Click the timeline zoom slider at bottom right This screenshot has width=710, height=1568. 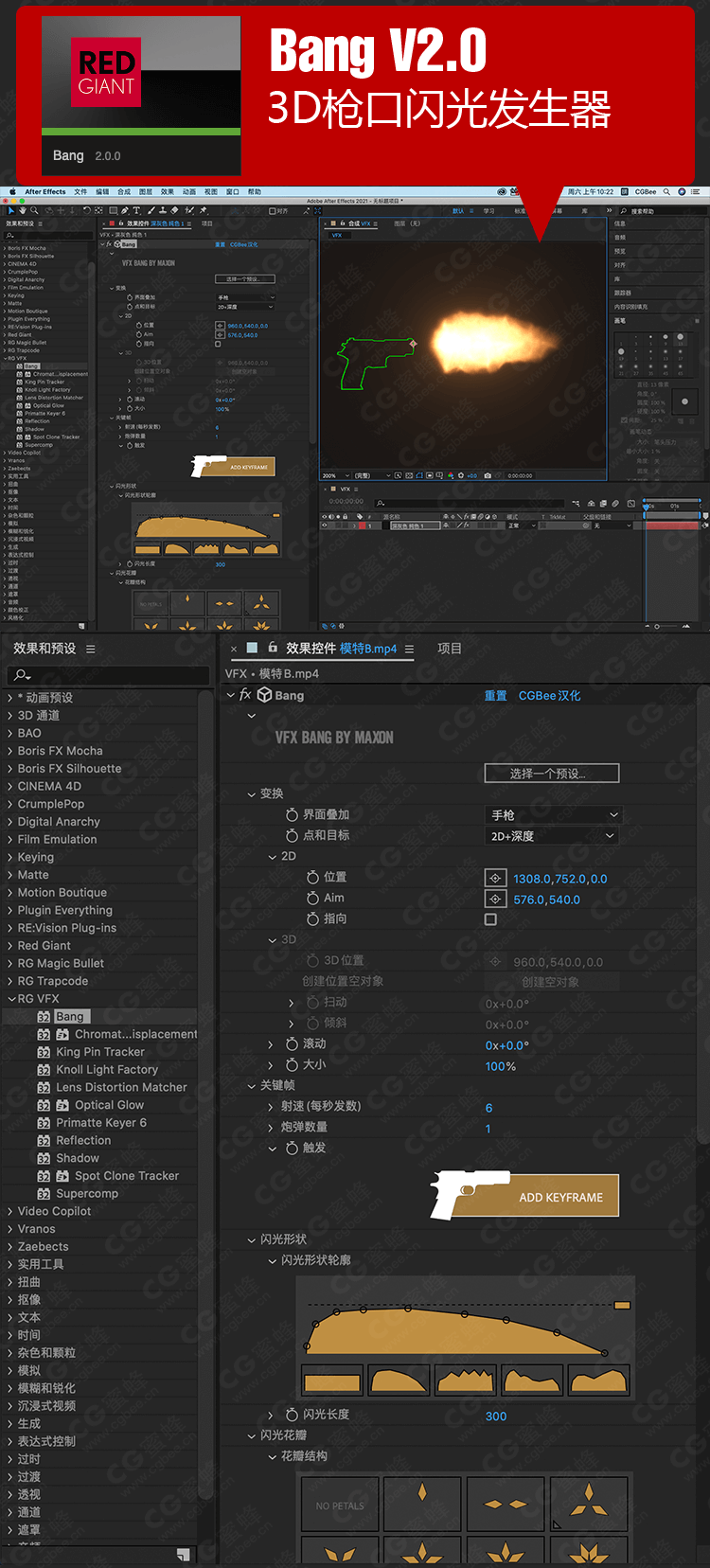[667, 626]
